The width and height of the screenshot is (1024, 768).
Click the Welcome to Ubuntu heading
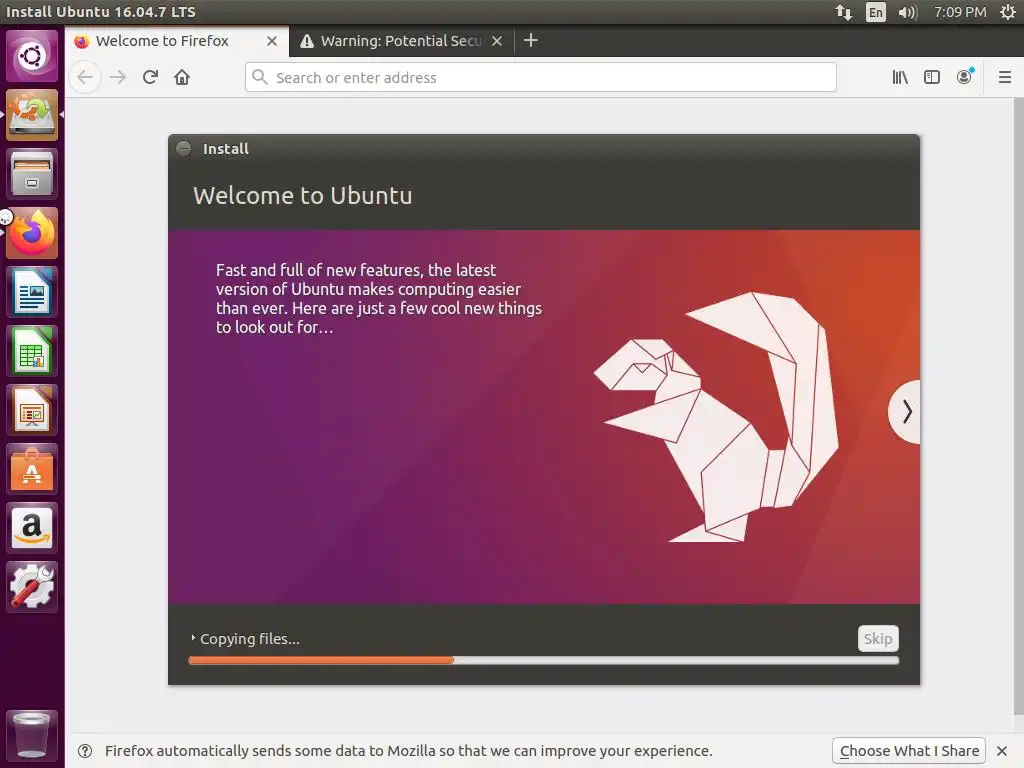pyautogui.click(x=302, y=196)
